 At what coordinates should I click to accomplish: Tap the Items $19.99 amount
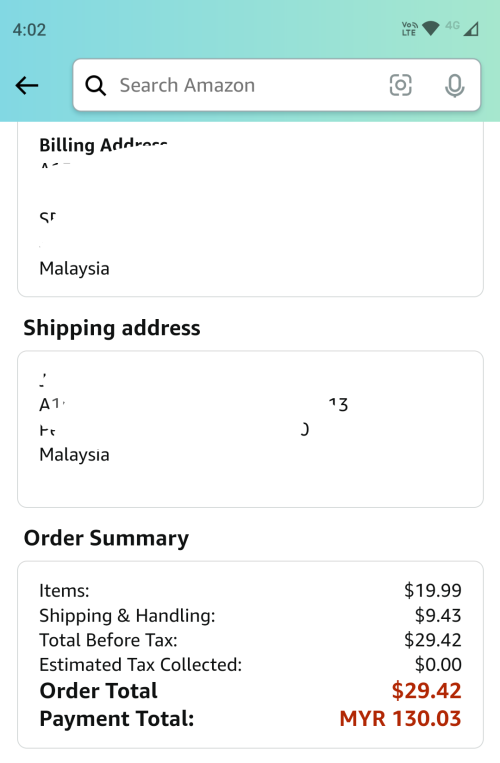coord(432,590)
